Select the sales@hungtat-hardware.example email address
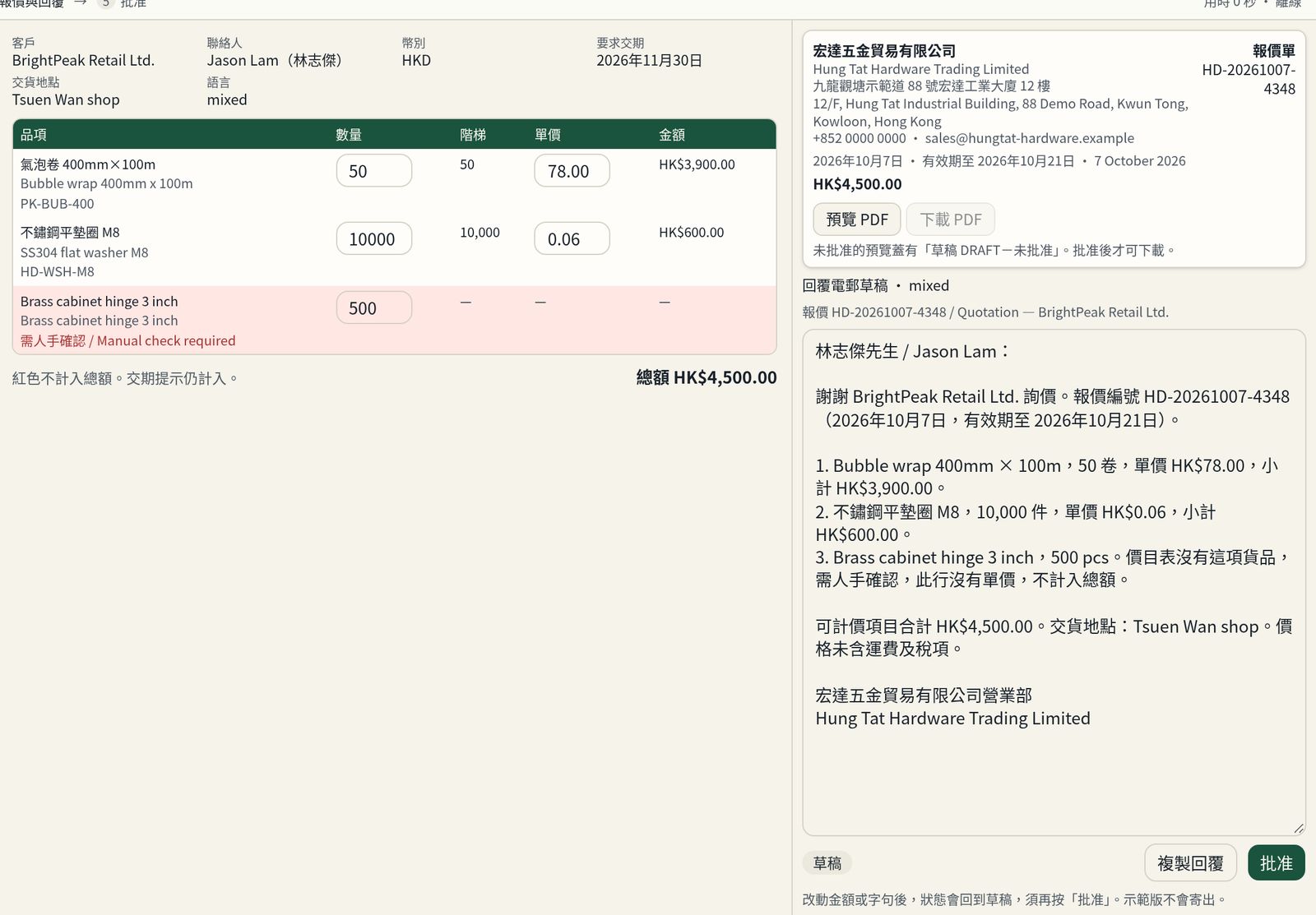This screenshot has width=1316, height=915. coord(1029,138)
